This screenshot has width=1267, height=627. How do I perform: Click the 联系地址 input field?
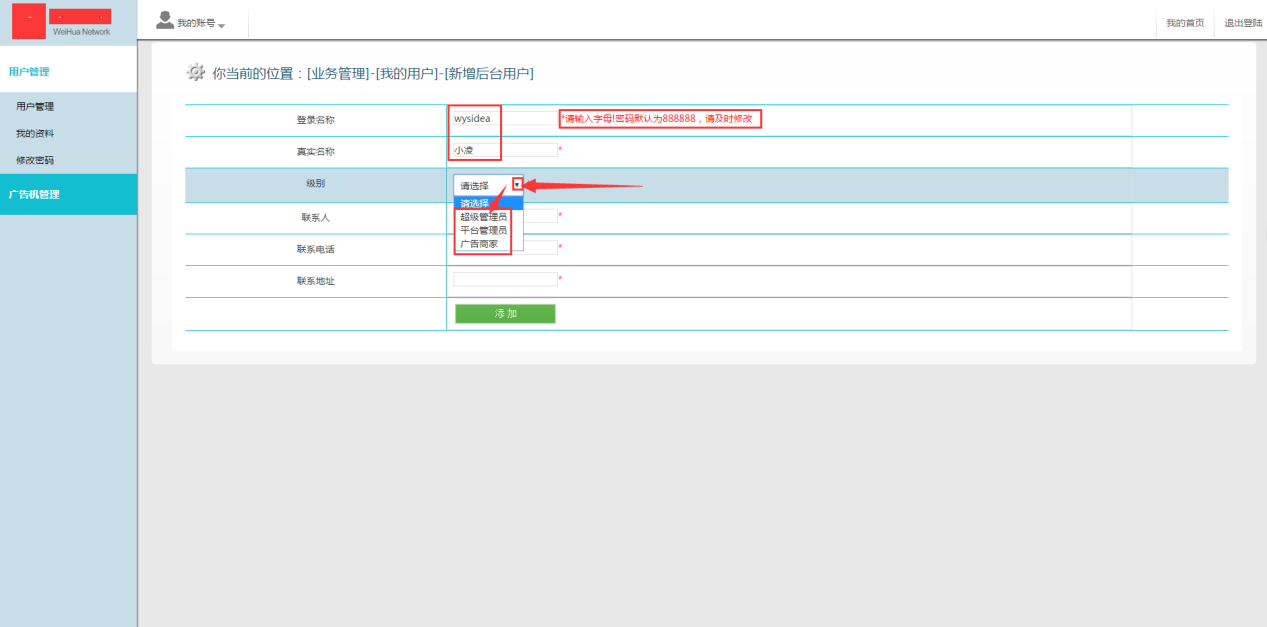click(x=505, y=280)
